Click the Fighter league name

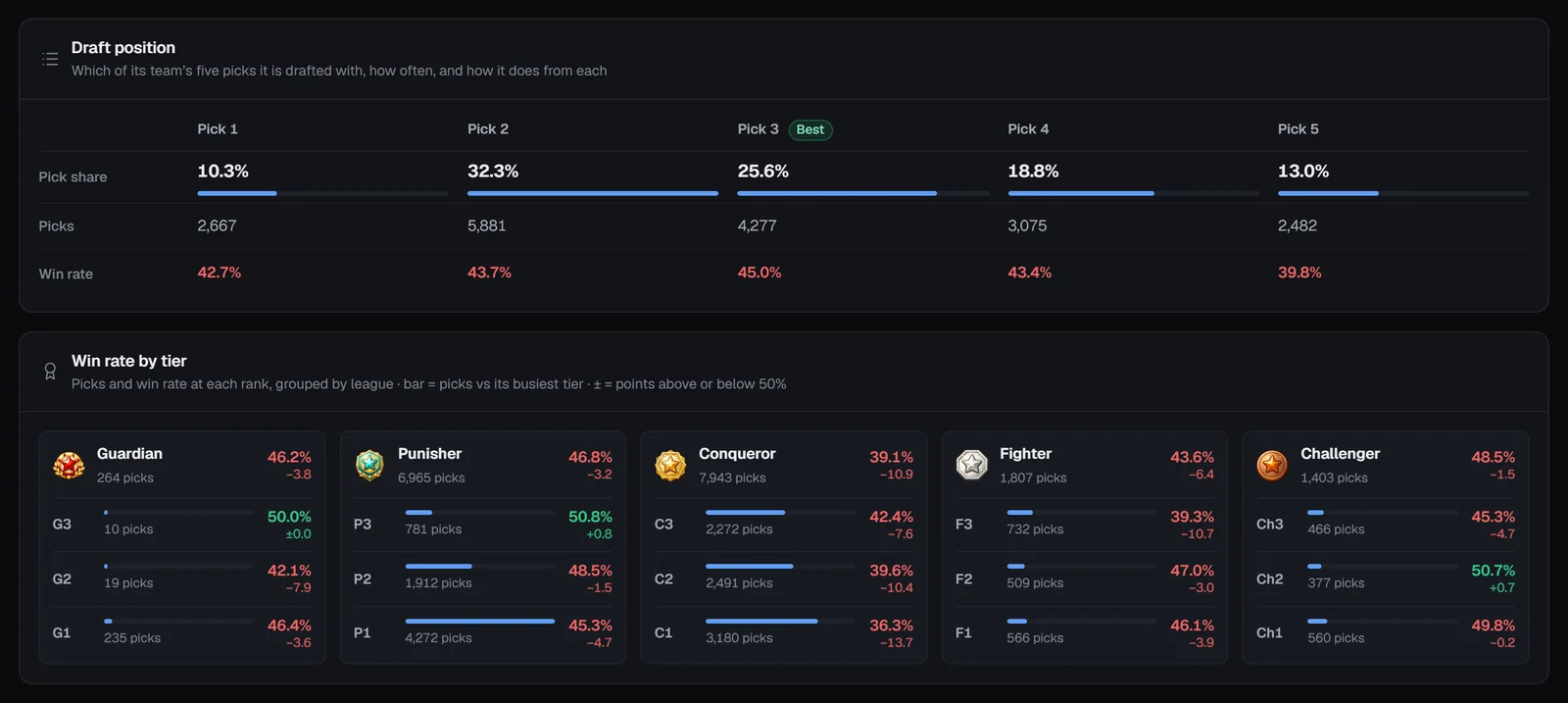(1025, 454)
